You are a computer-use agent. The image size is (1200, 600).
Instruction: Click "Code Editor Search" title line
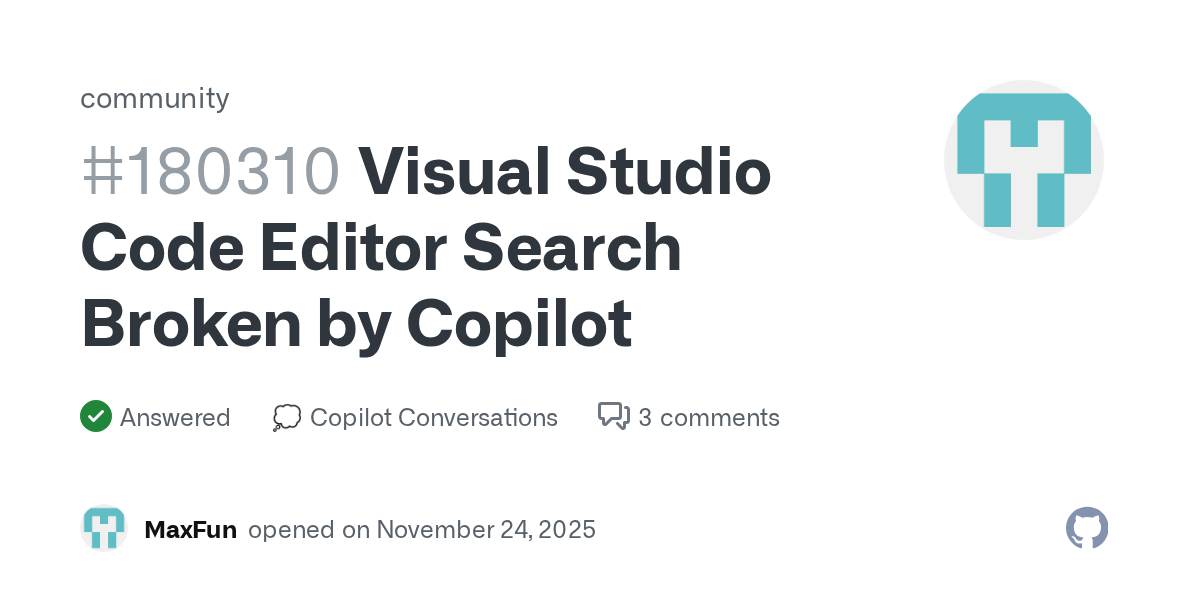pyautogui.click(x=381, y=247)
